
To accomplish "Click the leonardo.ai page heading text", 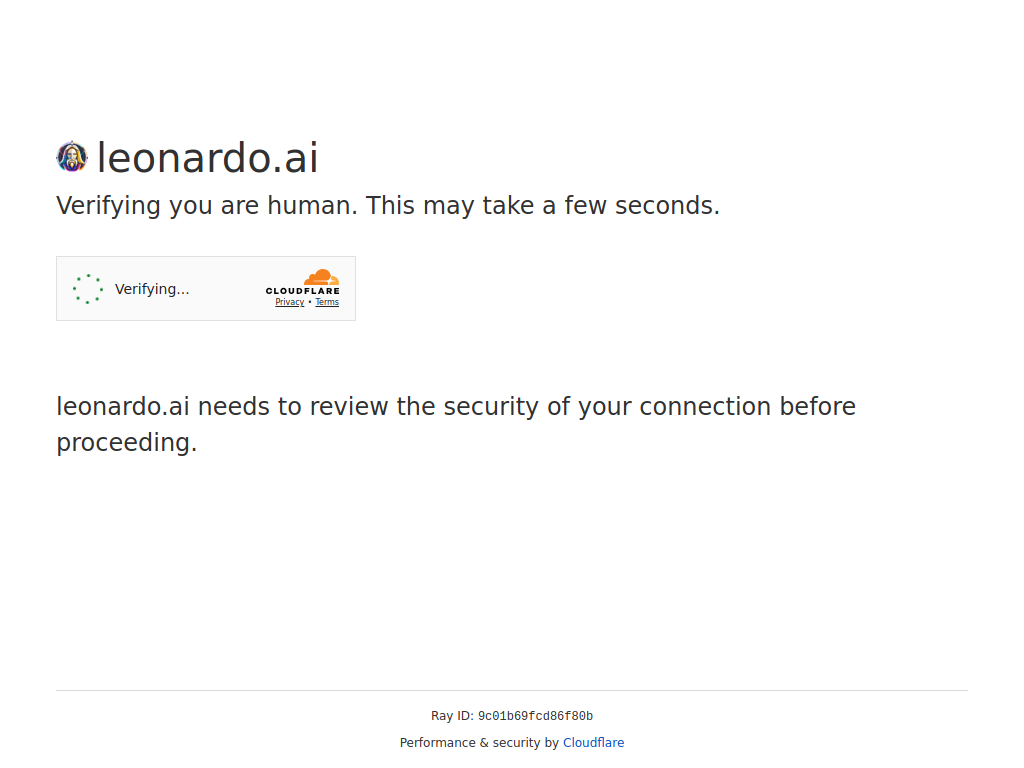I will pos(207,158).
